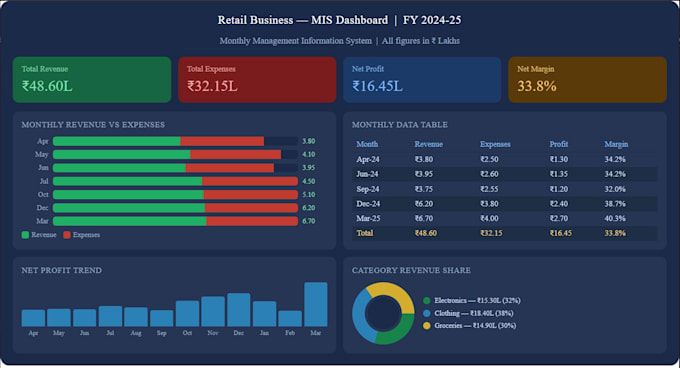Select the 'Jun-24' cell in the table
The image size is (680, 368).
(367, 174)
